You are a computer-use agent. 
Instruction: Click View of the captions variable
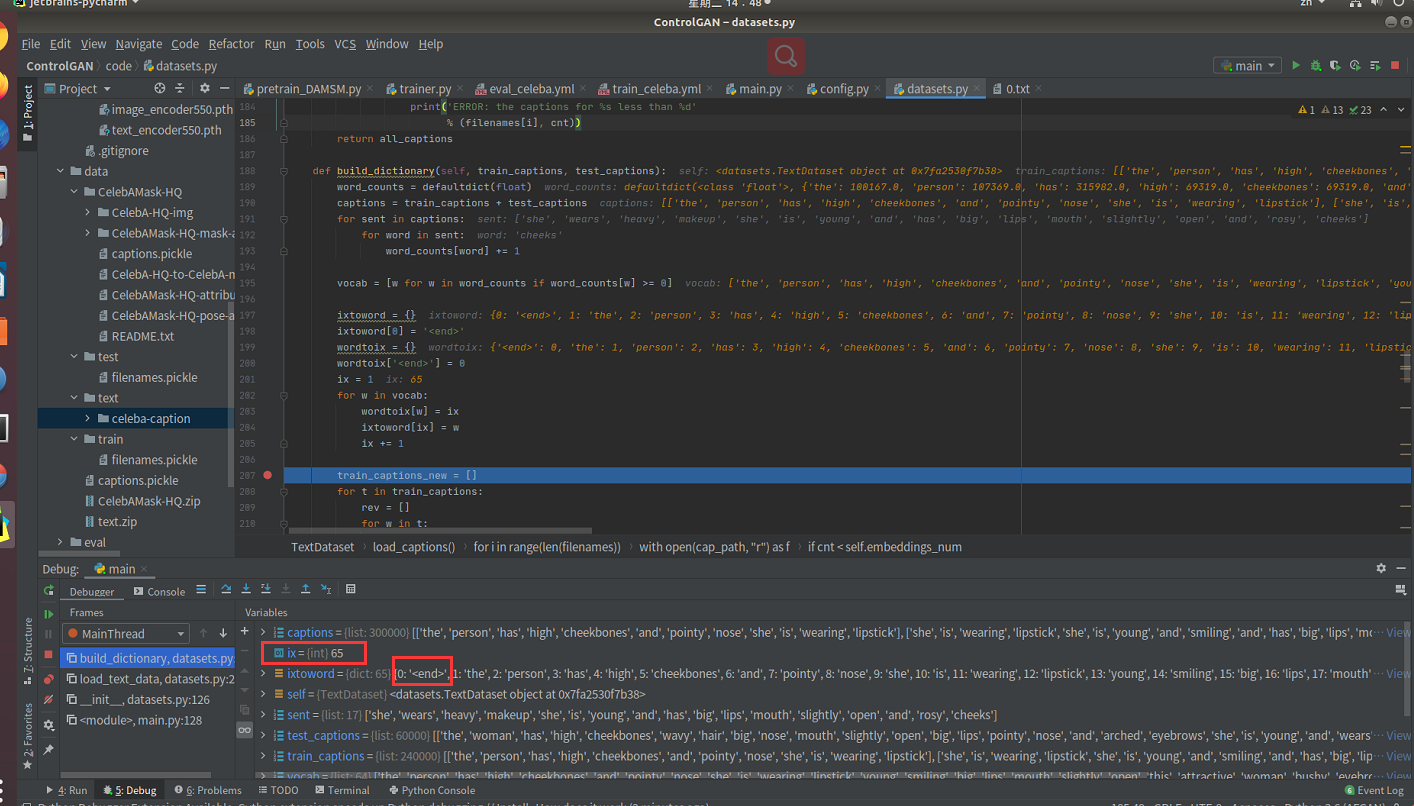(x=1397, y=632)
